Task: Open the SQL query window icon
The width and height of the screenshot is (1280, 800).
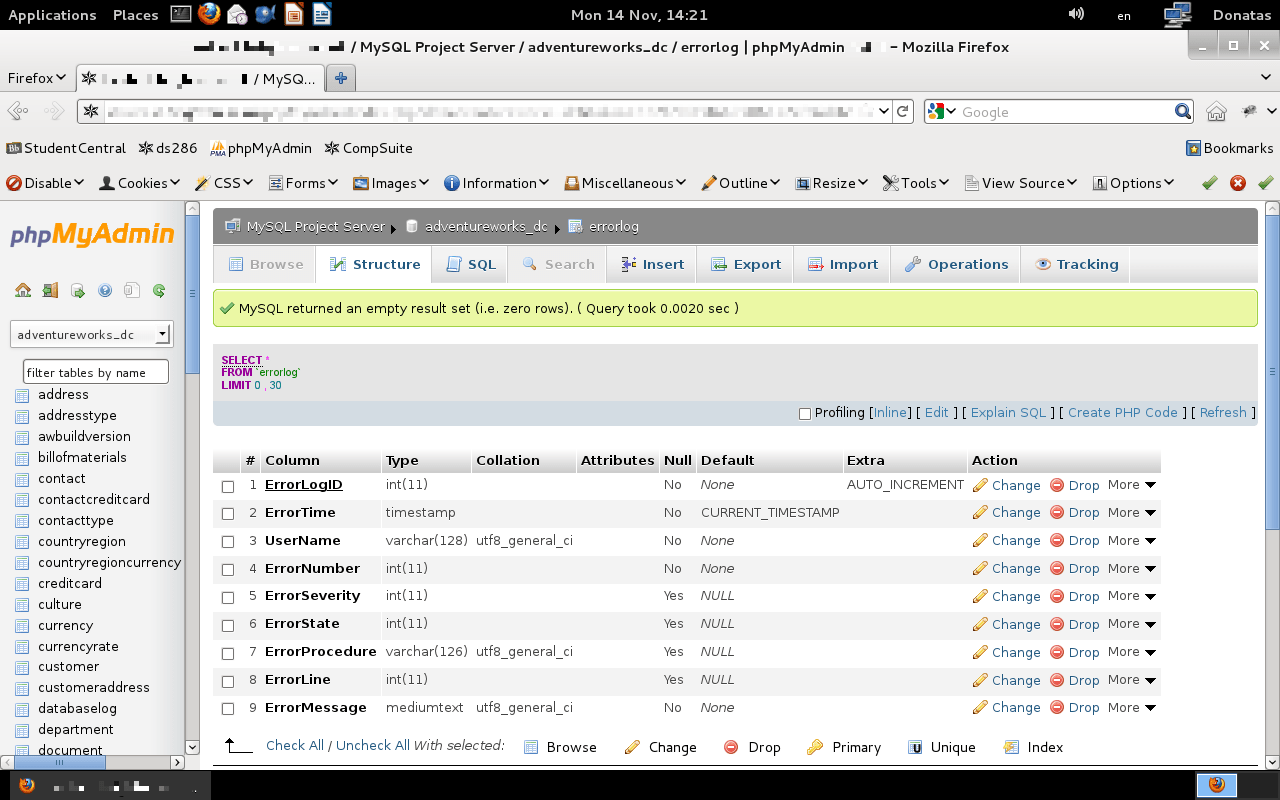Action: click(x=78, y=290)
